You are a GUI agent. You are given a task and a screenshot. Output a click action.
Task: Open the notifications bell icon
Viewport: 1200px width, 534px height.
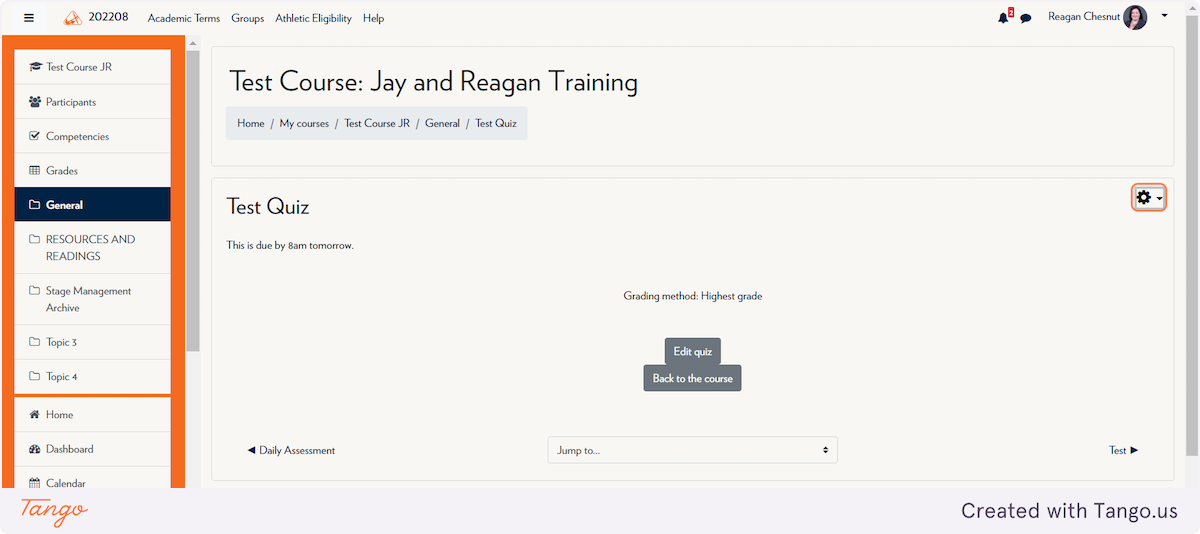coord(1004,17)
